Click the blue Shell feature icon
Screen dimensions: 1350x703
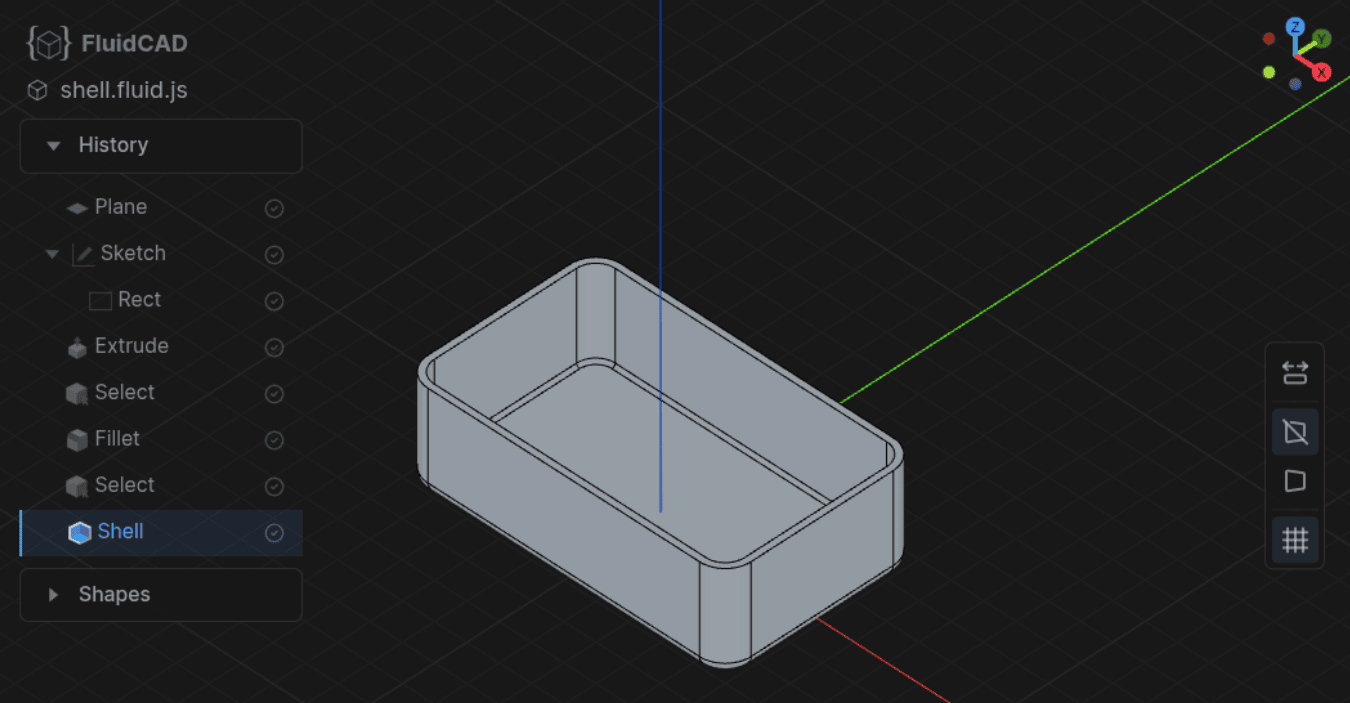point(79,532)
